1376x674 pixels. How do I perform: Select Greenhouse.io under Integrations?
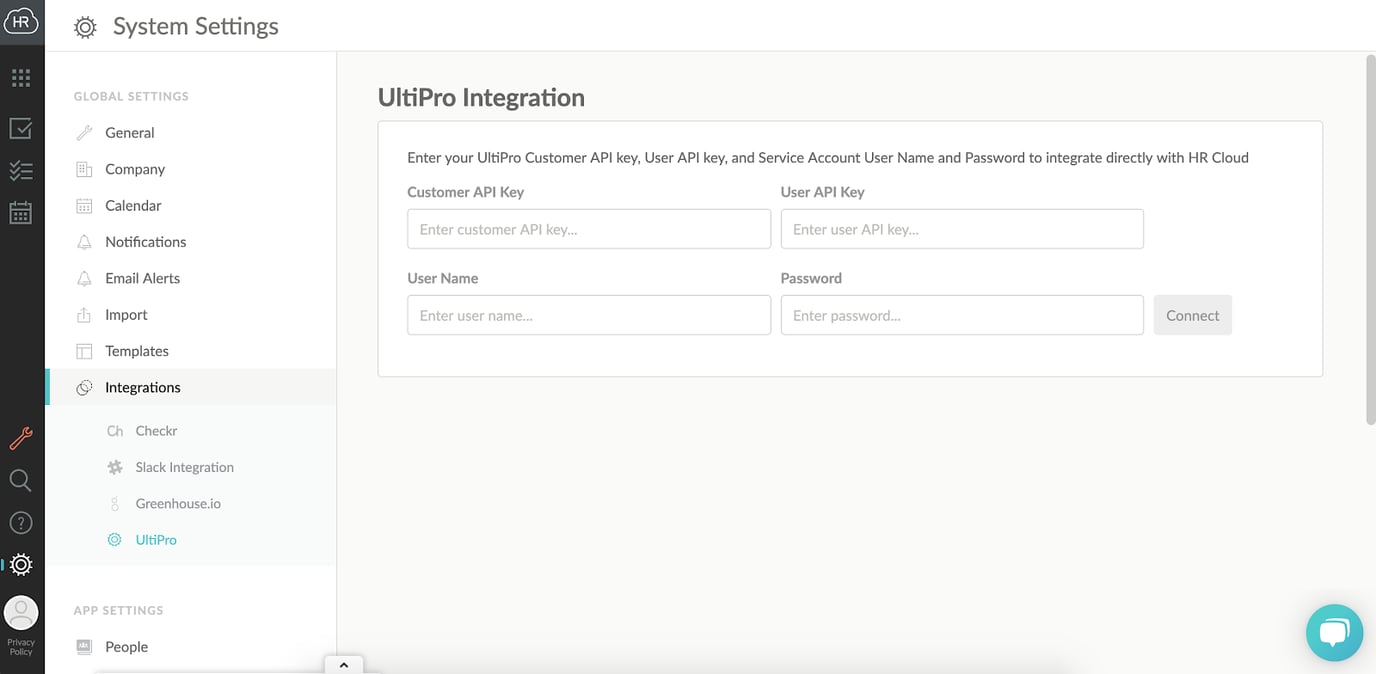(x=177, y=503)
